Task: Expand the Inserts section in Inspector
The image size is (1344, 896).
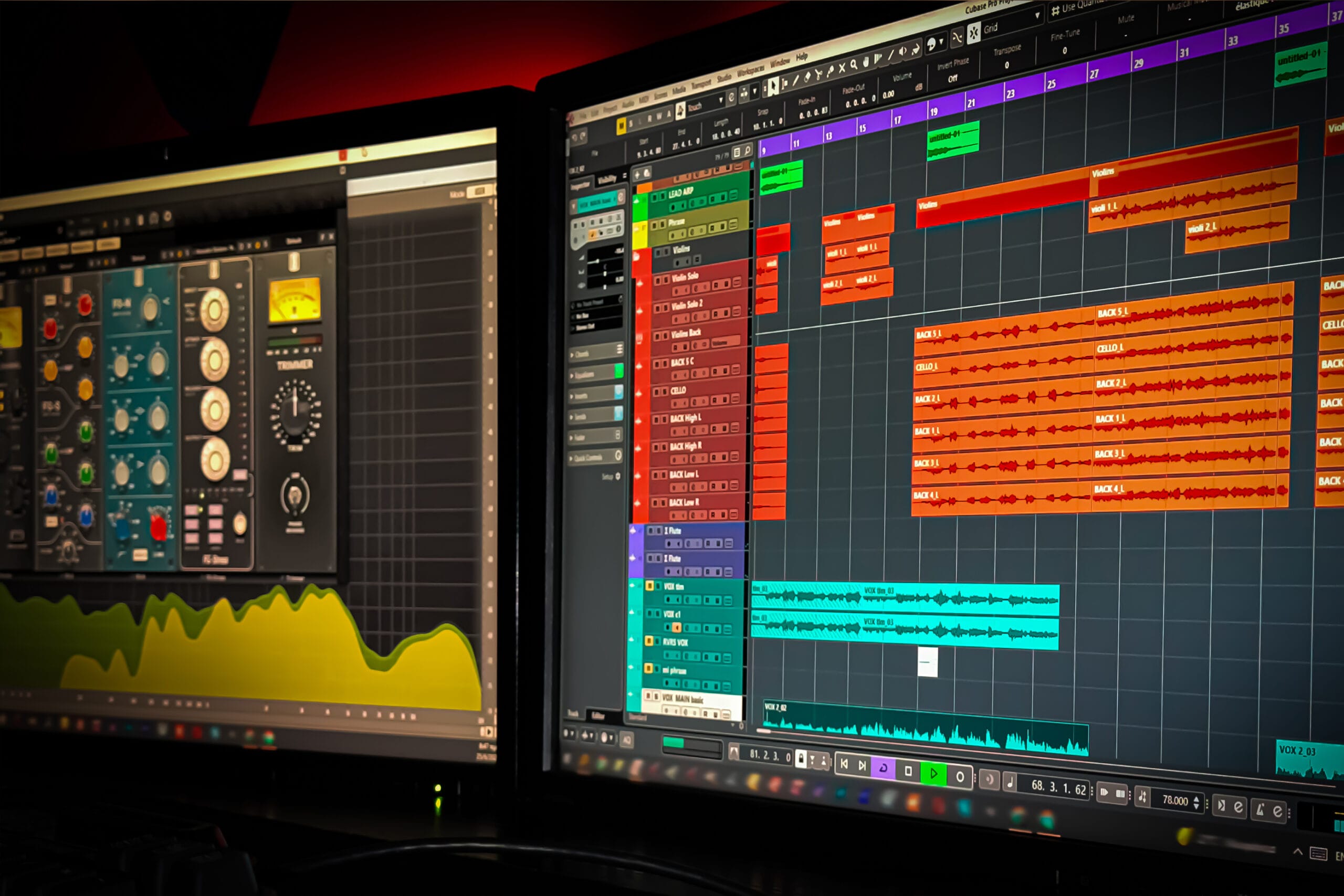Action: (596, 395)
